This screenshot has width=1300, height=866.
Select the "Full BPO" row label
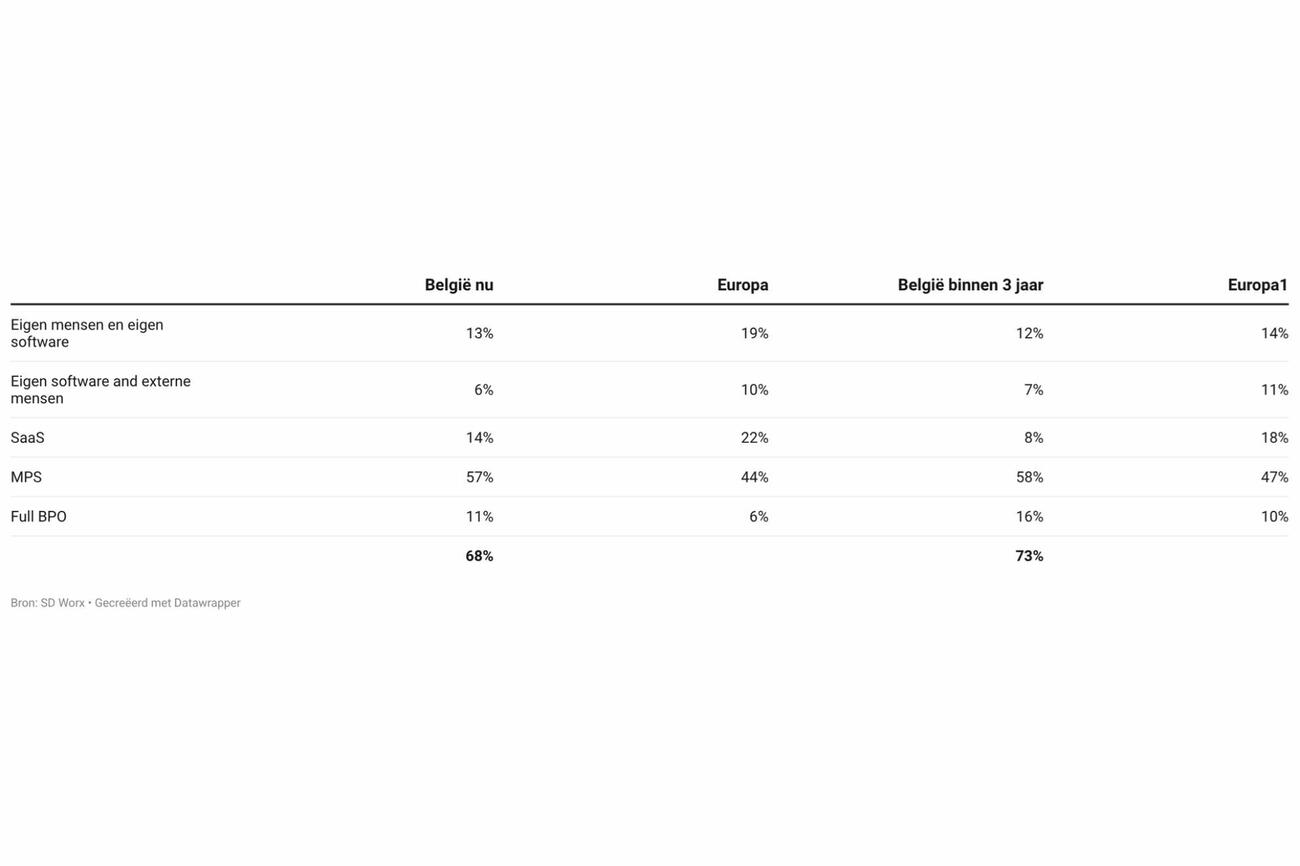[39, 517]
